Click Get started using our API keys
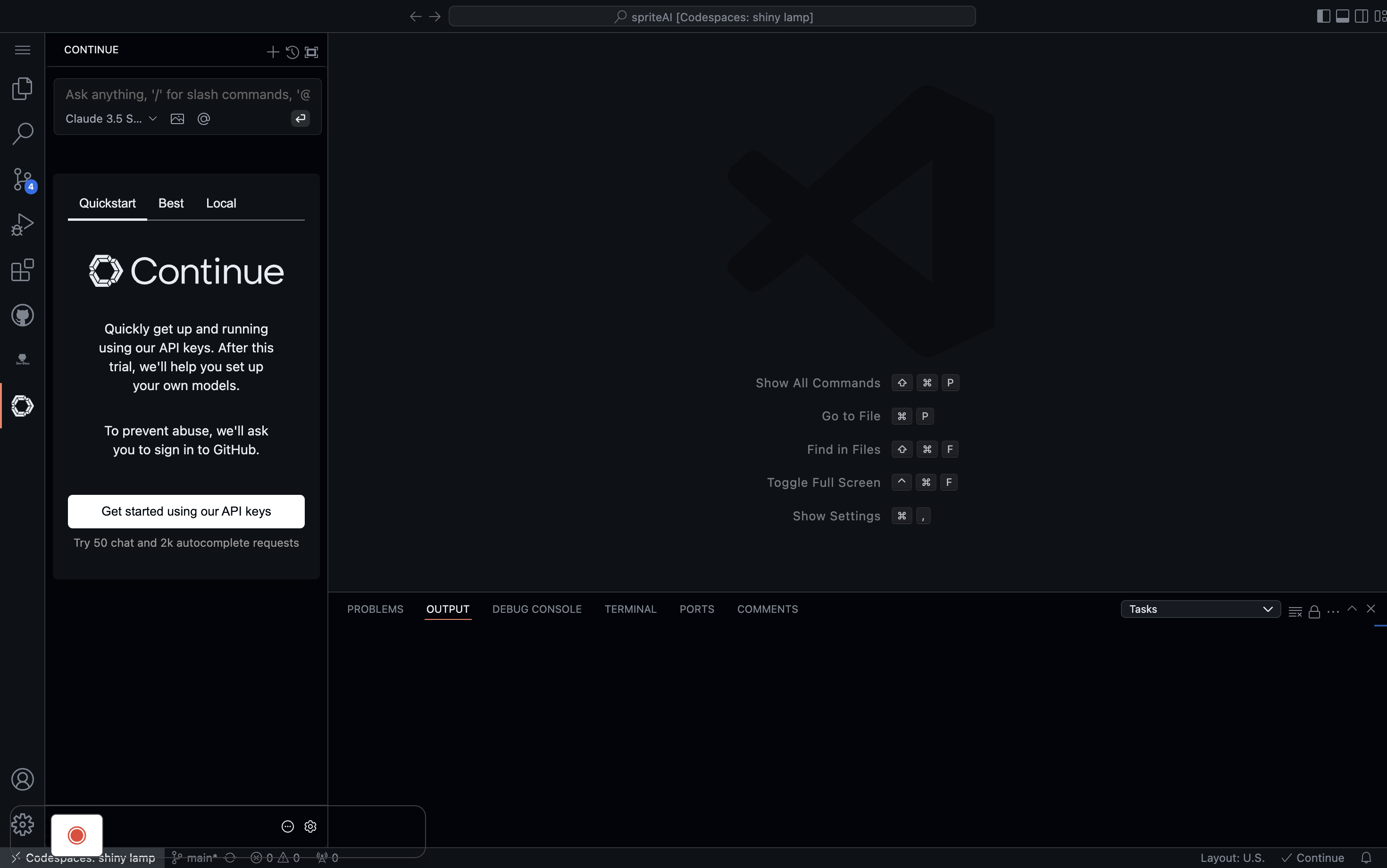The width and height of the screenshot is (1387, 868). coord(186,511)
